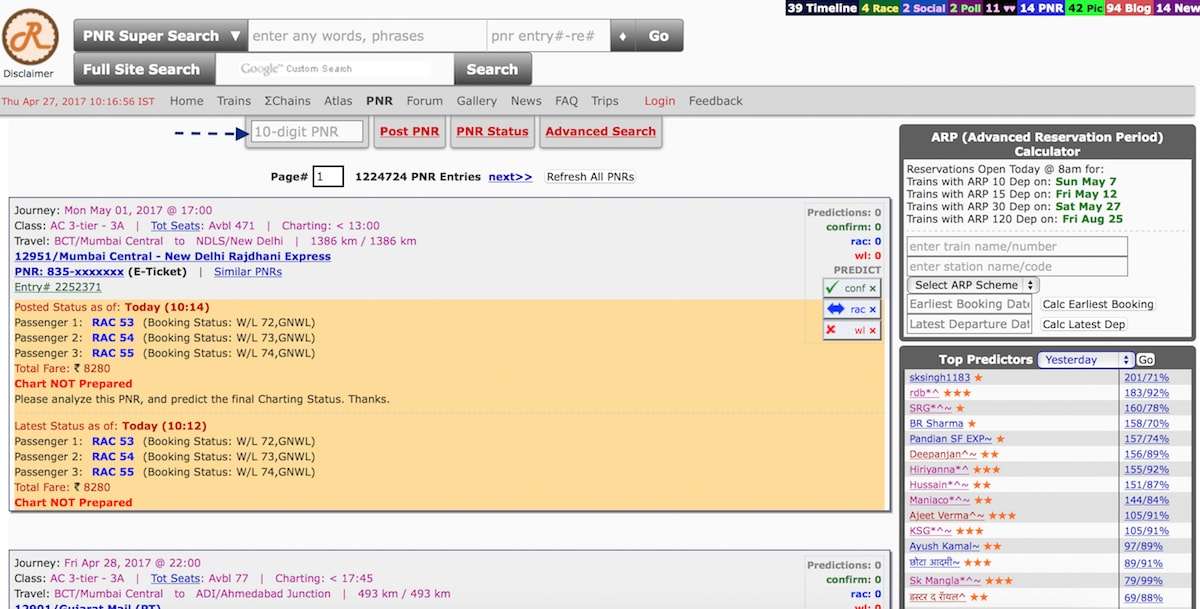Open the PNR Super Search dropdown
The width and height of the screenshot is (1200, 609).
click(x=161, y=36)
